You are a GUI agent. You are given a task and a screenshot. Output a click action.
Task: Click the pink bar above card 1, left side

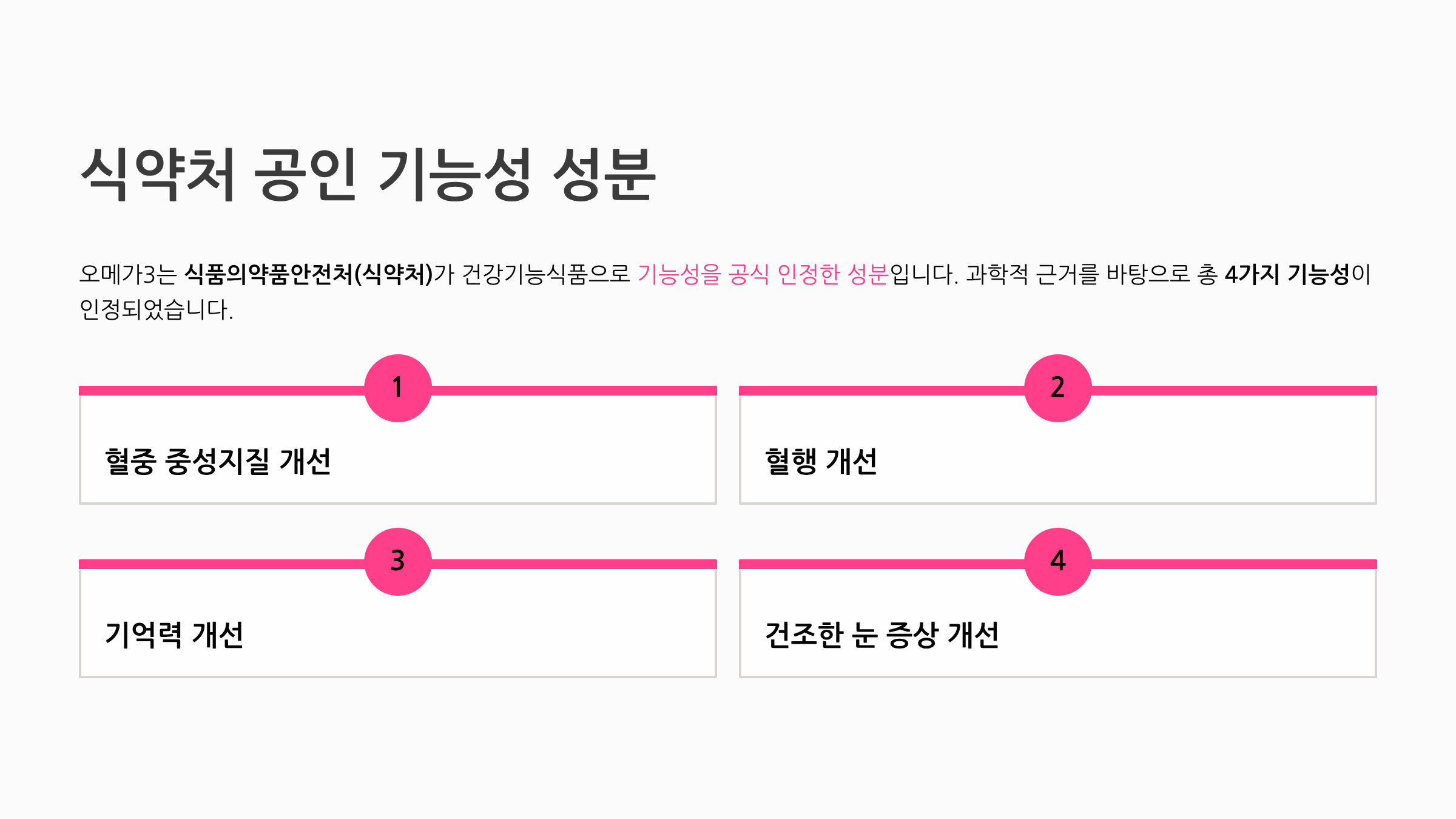coord(222,391)
